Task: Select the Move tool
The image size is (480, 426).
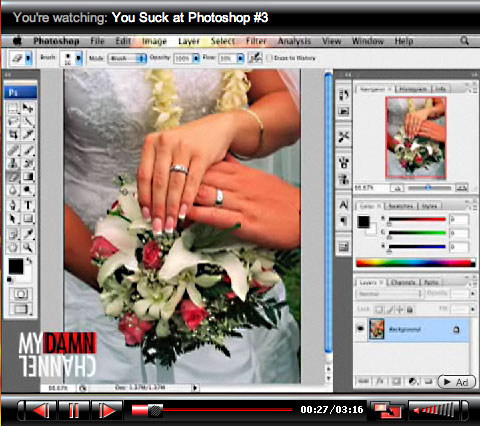Action: tap(28, 108)
